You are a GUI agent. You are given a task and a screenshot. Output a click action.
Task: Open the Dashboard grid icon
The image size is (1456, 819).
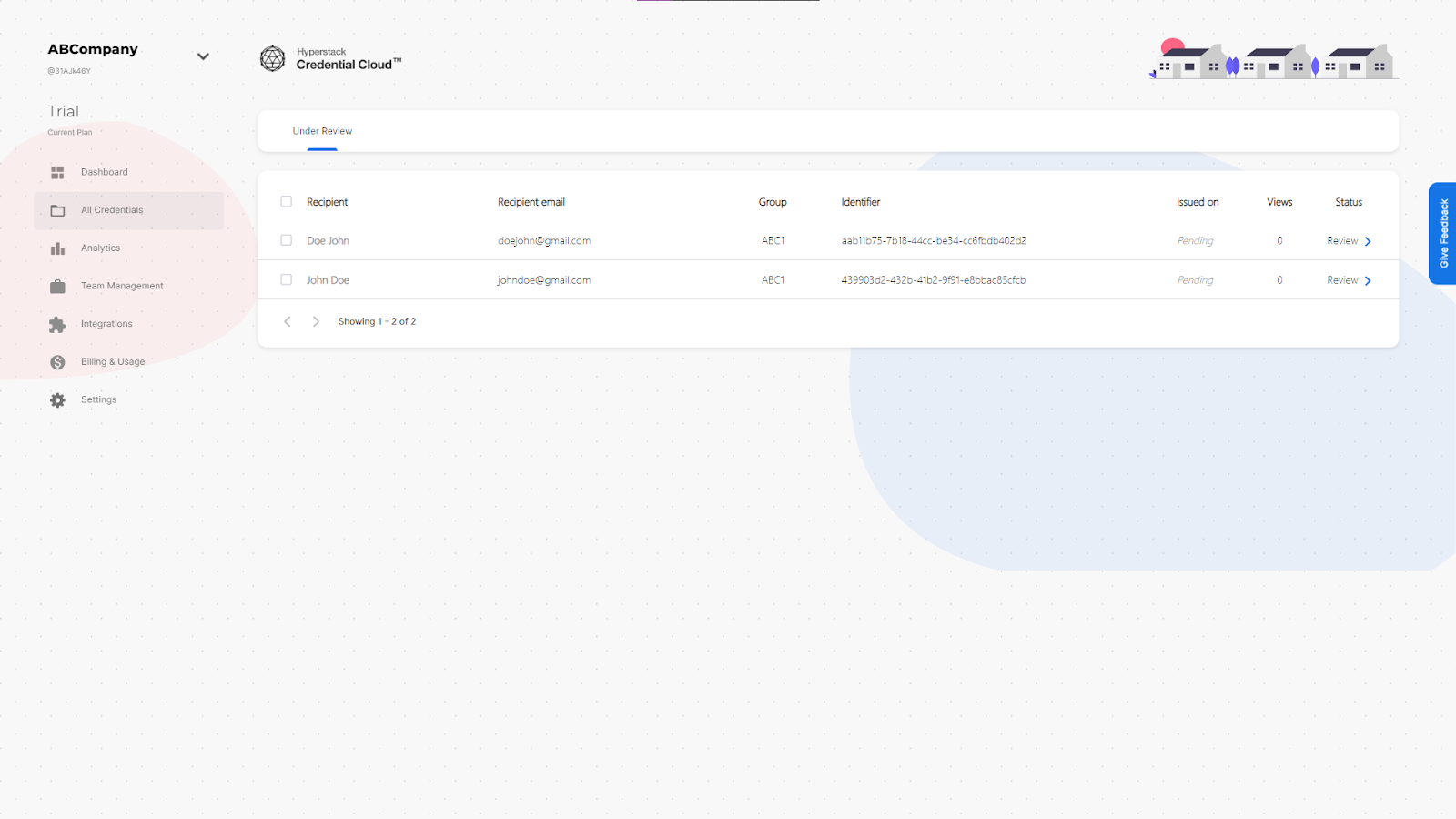(57, 172)
